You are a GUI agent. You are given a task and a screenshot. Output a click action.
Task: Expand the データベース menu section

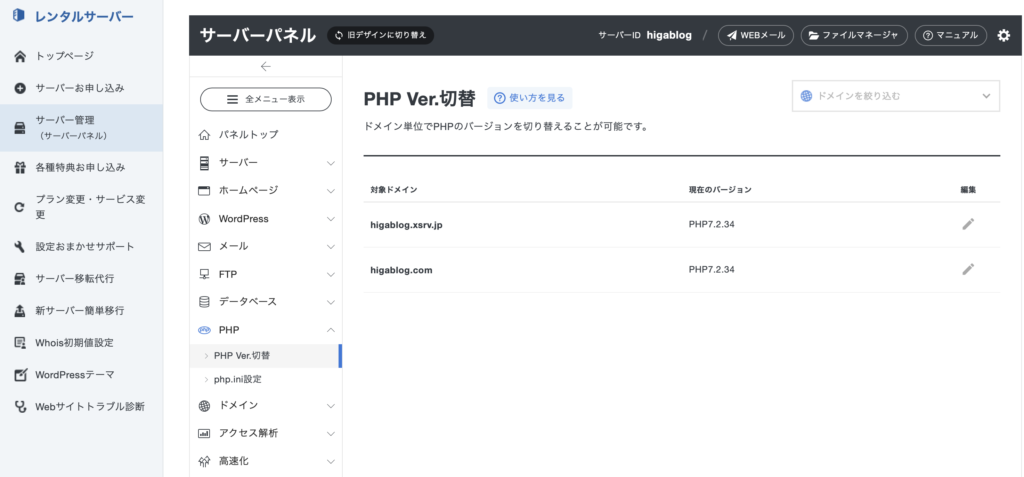pyautogui.click(x=265, y=301)
